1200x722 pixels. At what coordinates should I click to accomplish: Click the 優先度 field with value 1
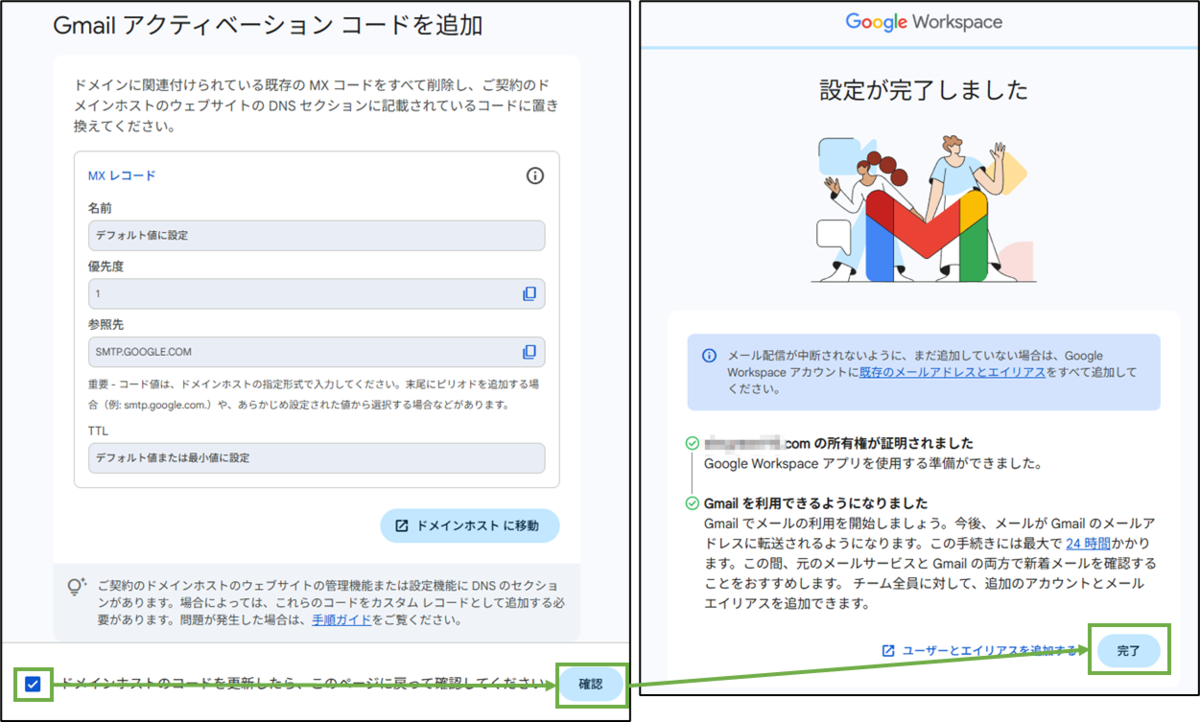(316, 294)
